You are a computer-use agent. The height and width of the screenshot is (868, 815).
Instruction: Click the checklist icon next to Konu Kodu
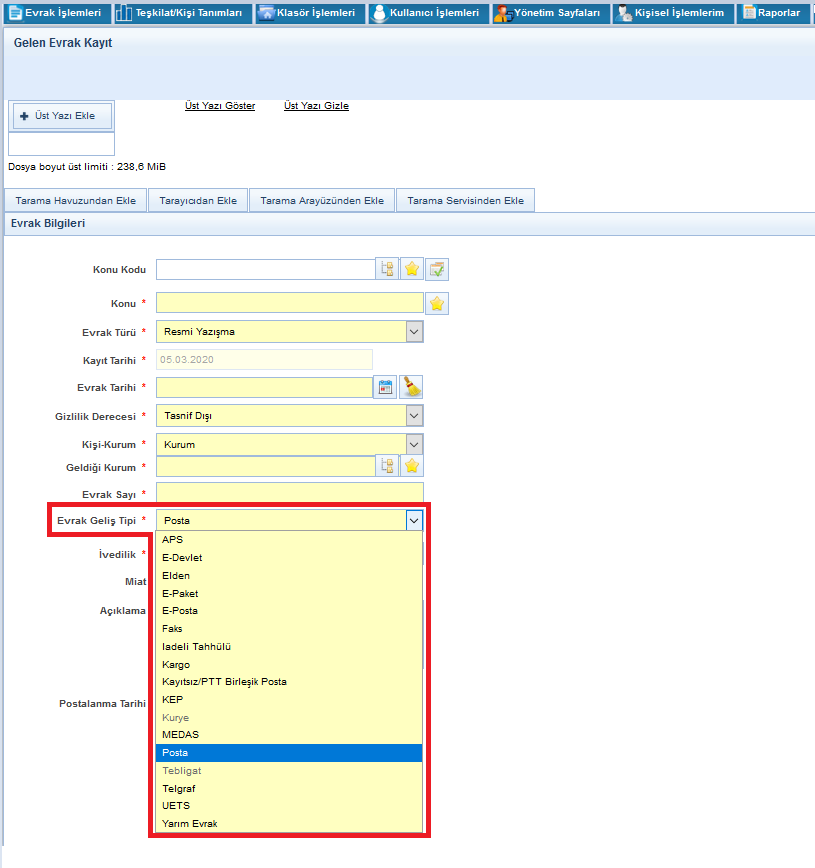436,269
